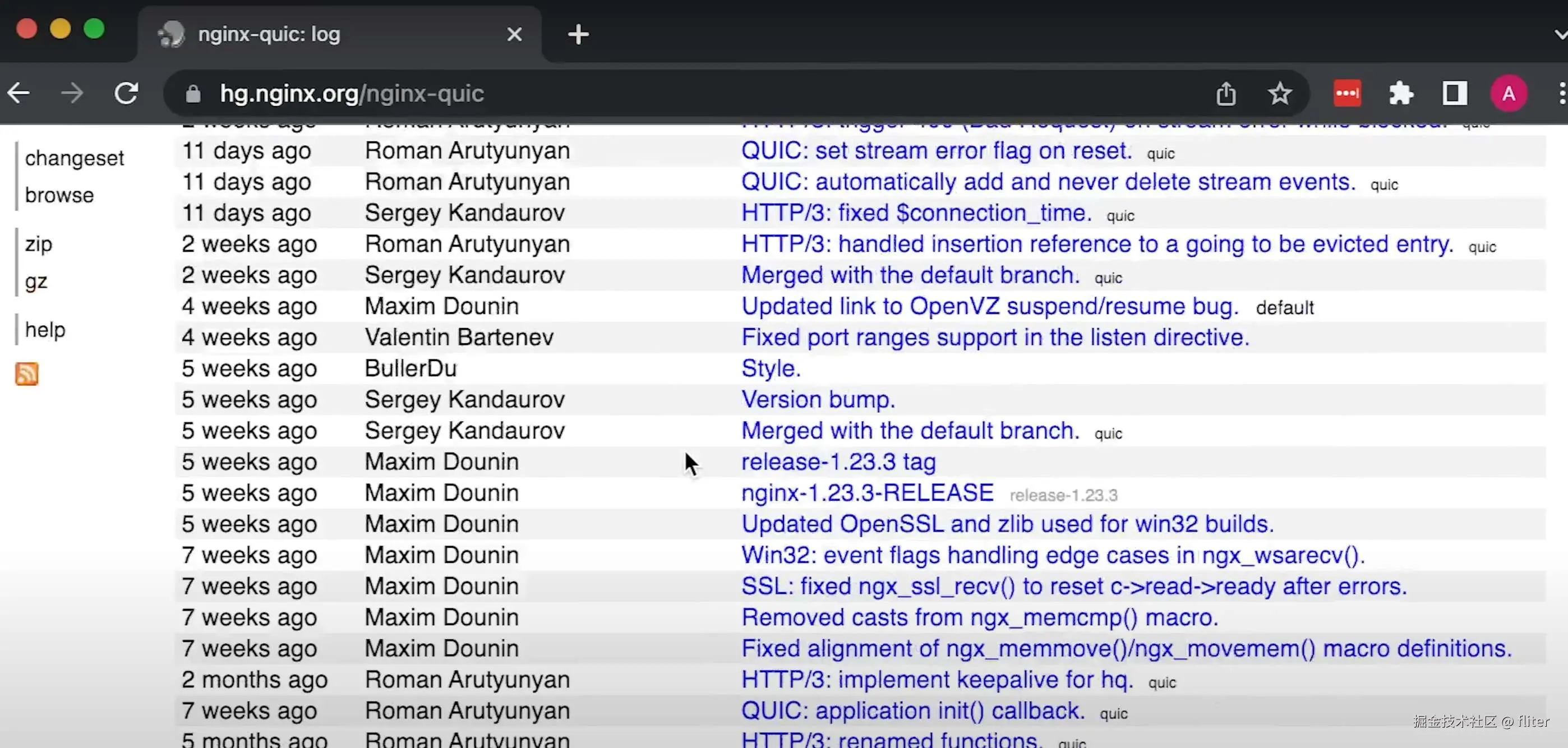Open the profile avatar labeled A

[1508, 94]
